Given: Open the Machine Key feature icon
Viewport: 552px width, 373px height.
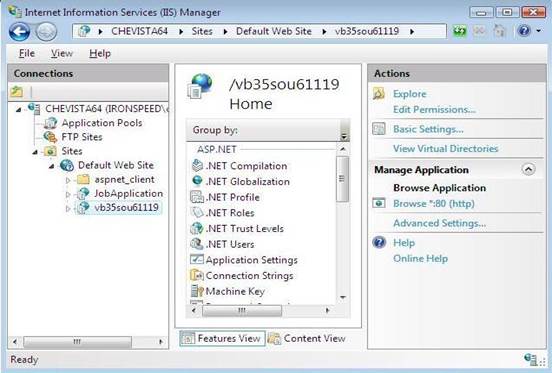Looking at the screenshot, I should [x=197, y=291].
